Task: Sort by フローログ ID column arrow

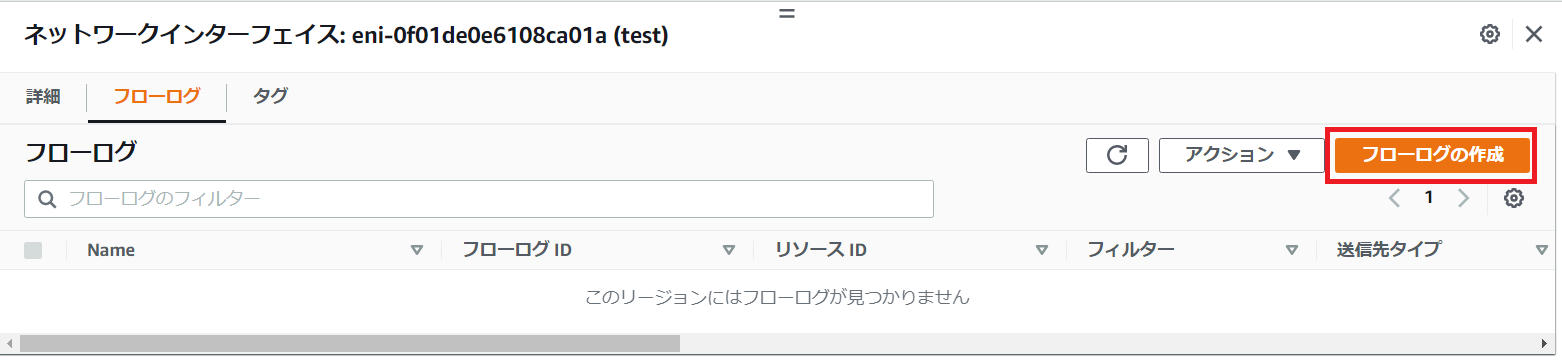Action: coord(729,250)
